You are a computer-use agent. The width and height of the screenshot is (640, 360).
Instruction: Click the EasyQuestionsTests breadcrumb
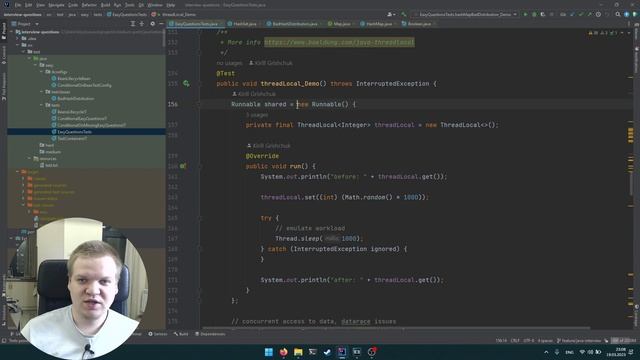pyautogui.click(x=127, y=14)
